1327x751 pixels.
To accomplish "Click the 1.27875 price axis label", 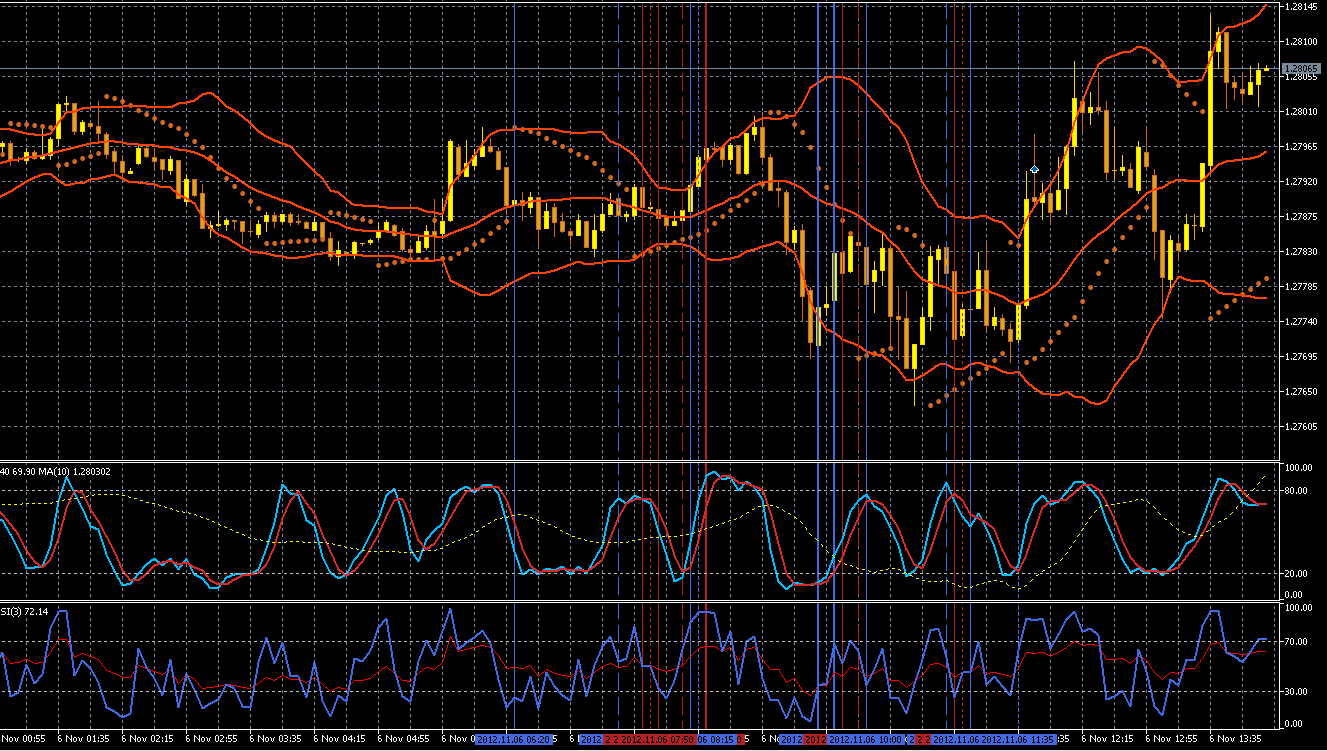I will coord(1301,217).
